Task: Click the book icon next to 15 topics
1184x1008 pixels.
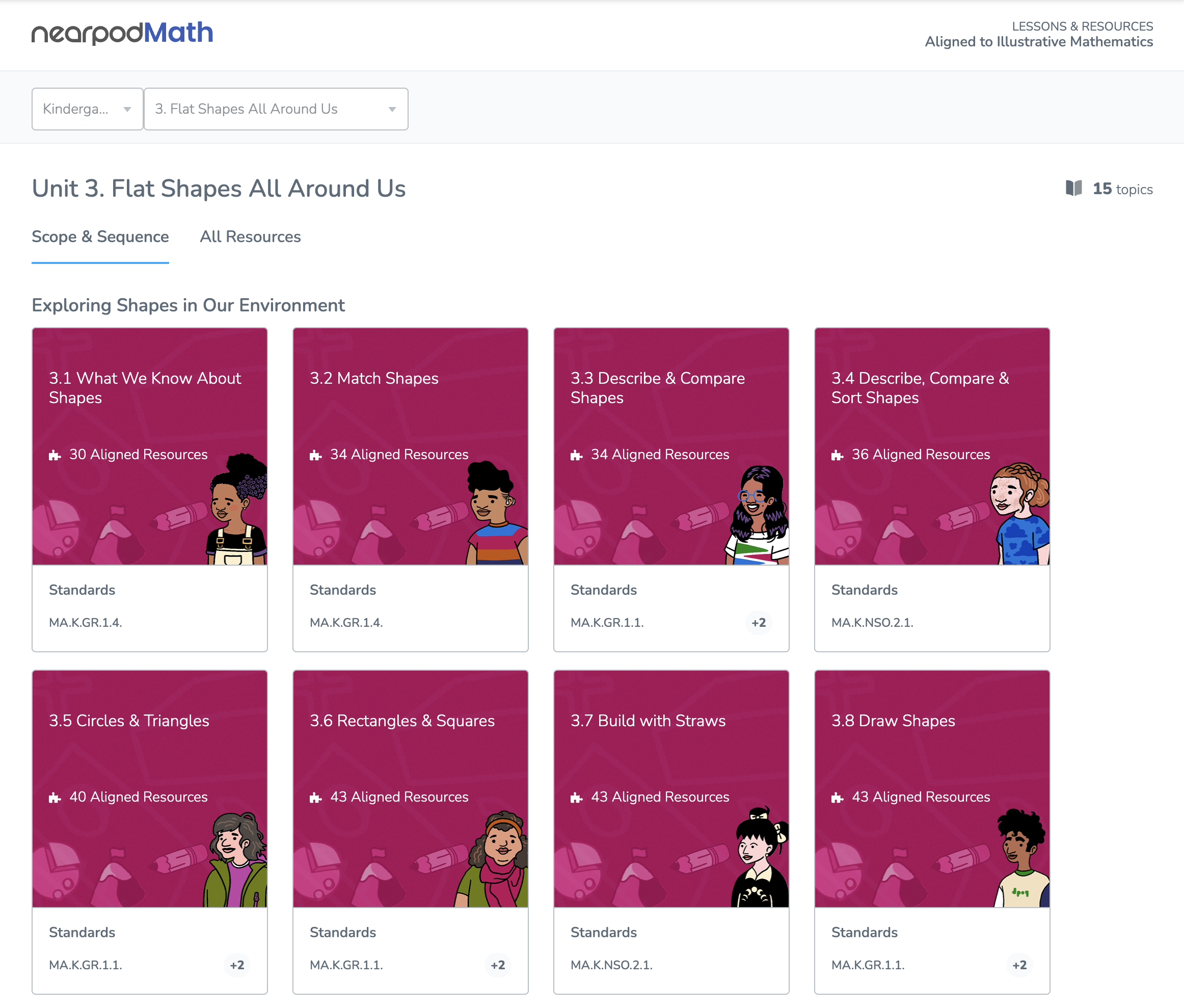Action: click(x=1074, y=189)
